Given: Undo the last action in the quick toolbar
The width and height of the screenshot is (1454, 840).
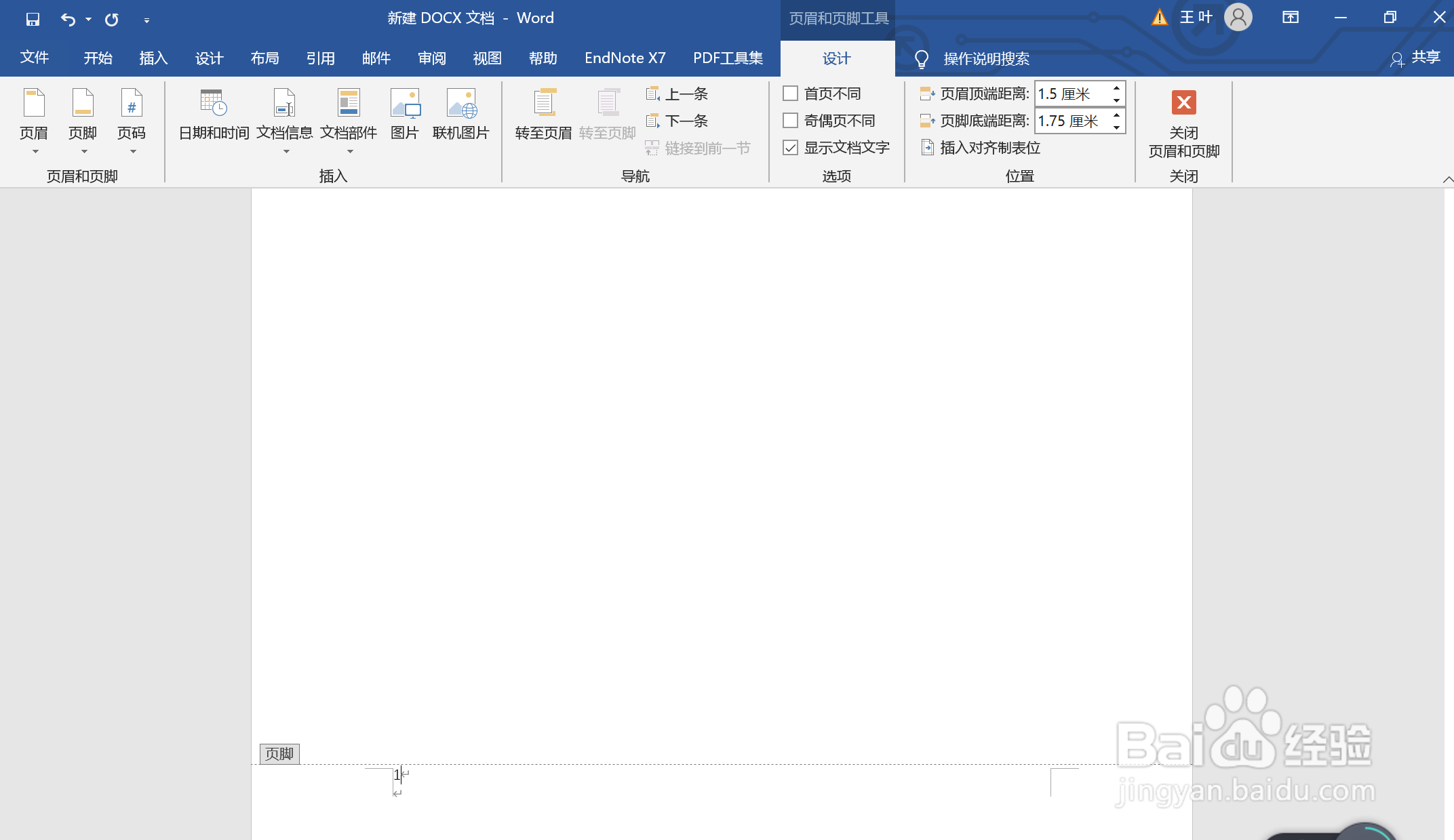Looking at the screenshot, I should coord(67,19).
